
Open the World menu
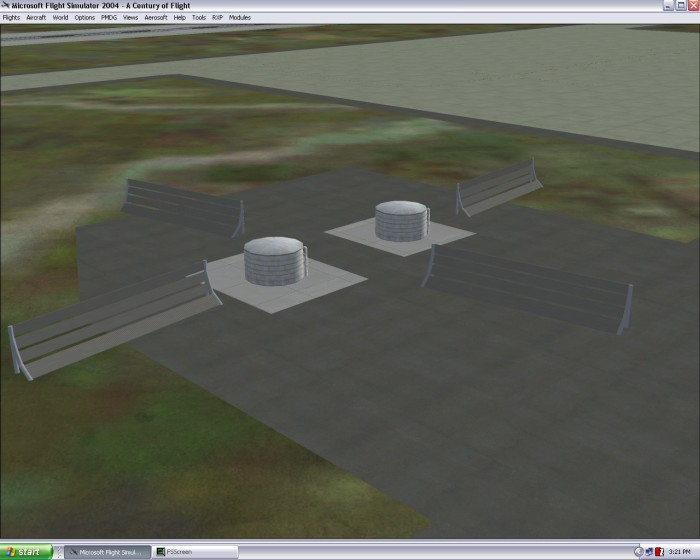(x=61, y=18)
